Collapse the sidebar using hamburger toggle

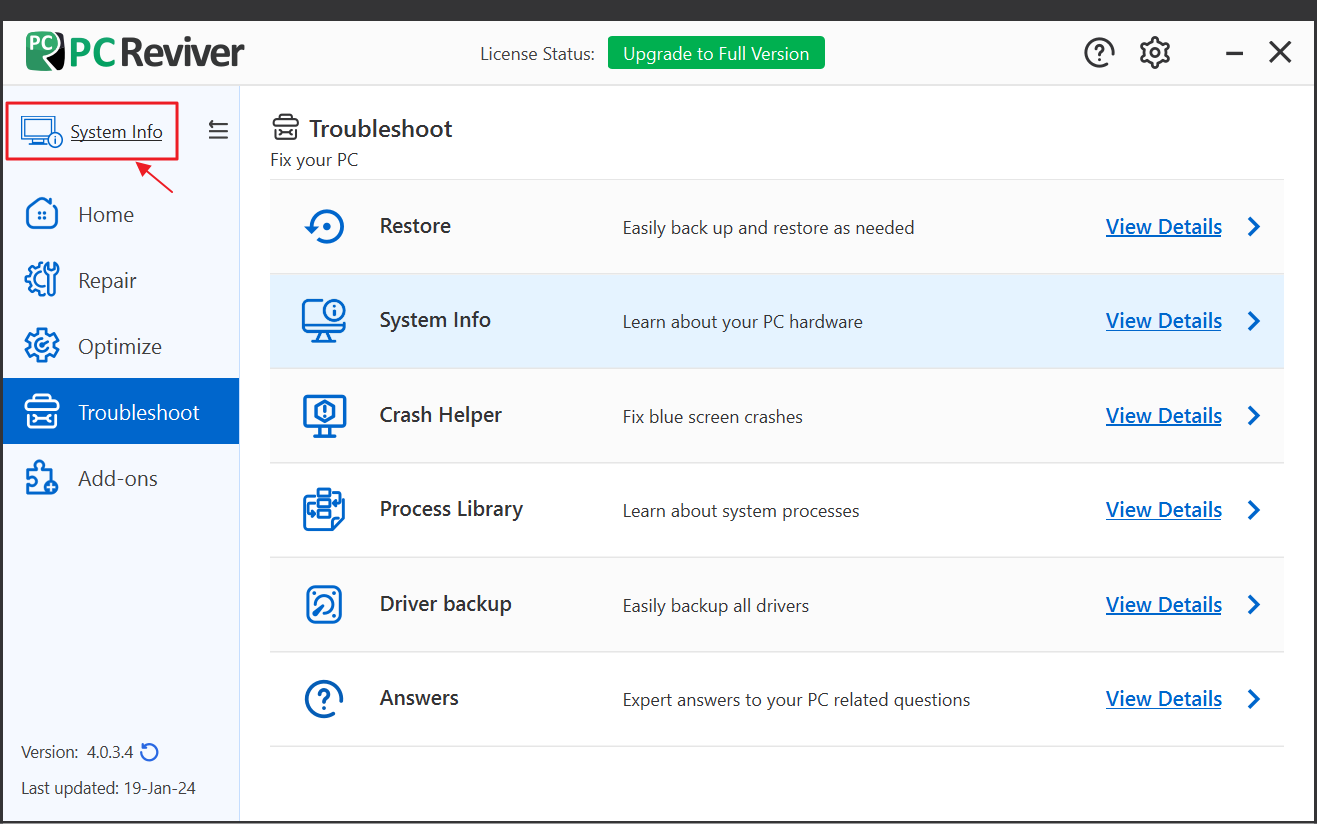tap(218, 130)
